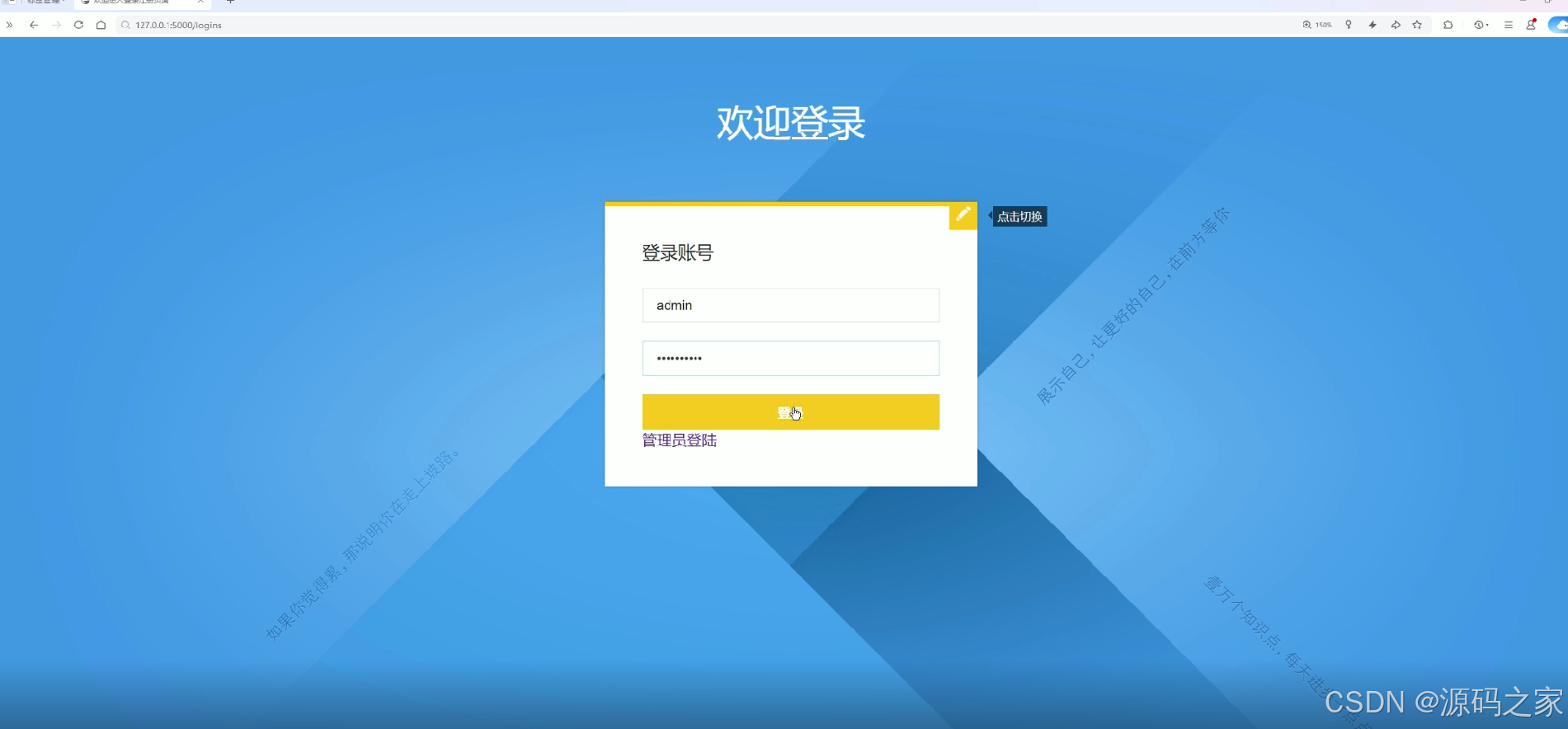Click the yellow 登录 login button
This screenshot has height=729, width=1568.
(x=790, y=412)
